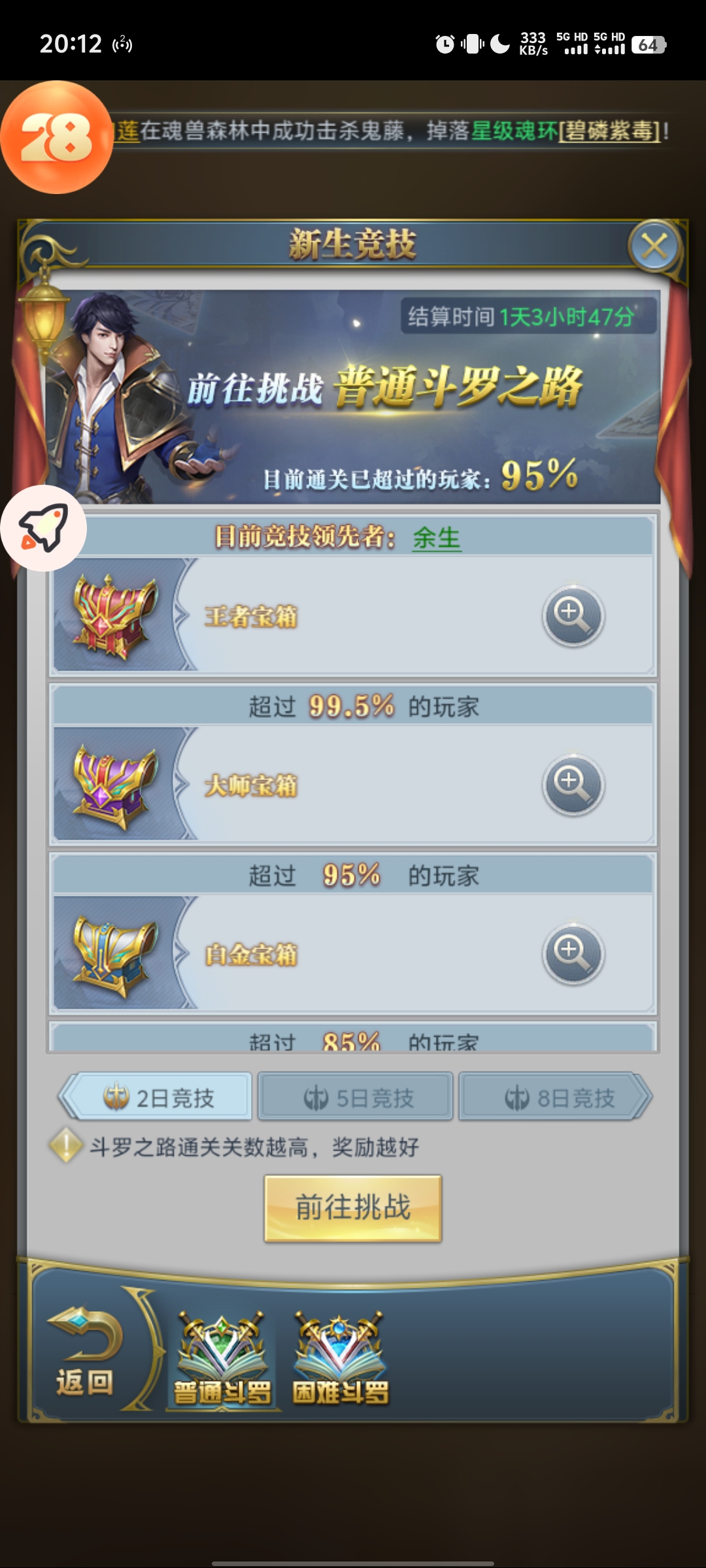Inspect the 白金宝箱 reward with magnifier
The width and height of the screenshot is (706, 1568).
[573, 954]
